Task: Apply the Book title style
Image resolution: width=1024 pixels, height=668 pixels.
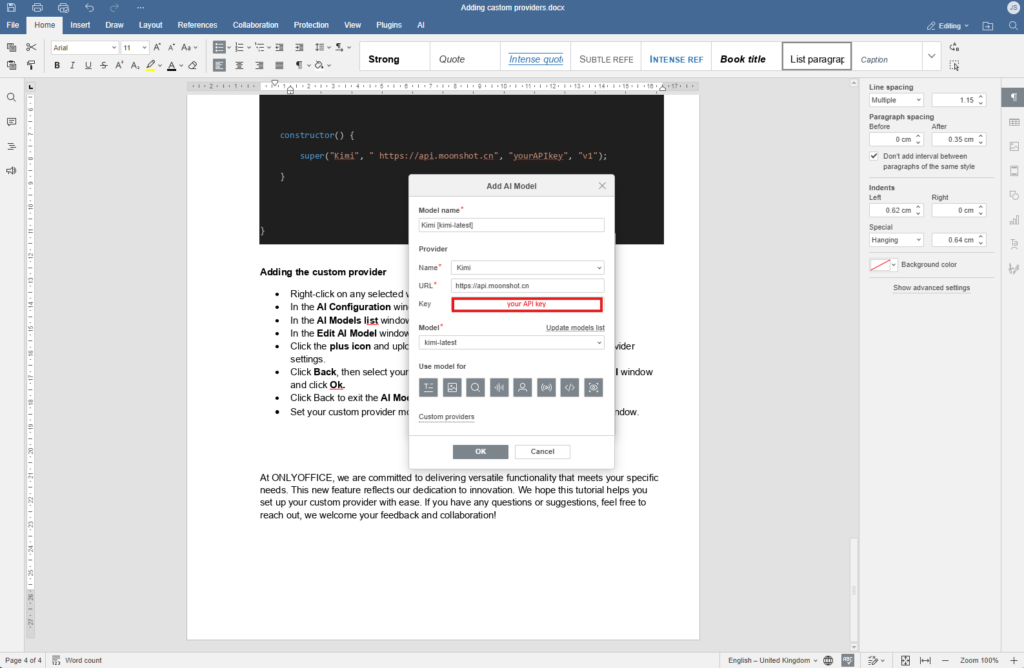Action: 746,59
